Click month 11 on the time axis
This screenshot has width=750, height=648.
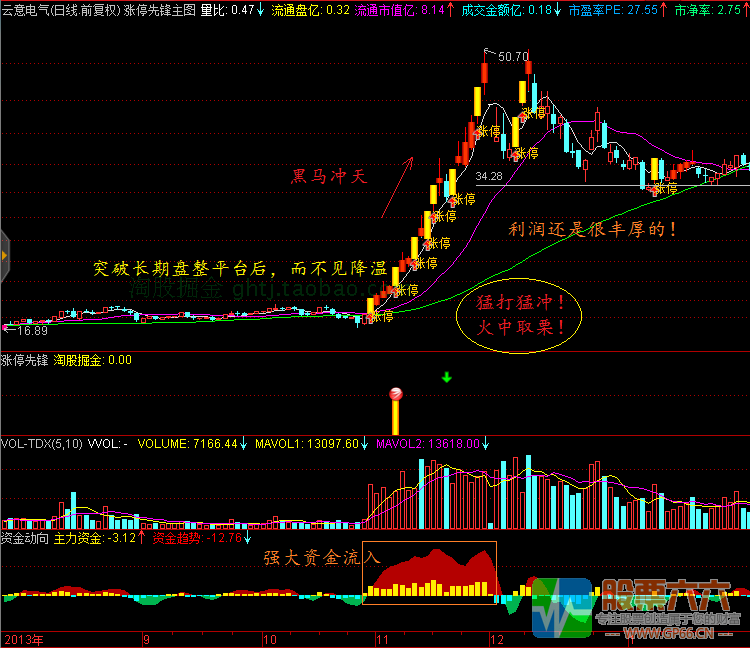pyautogui.click(x=381, y=638)
